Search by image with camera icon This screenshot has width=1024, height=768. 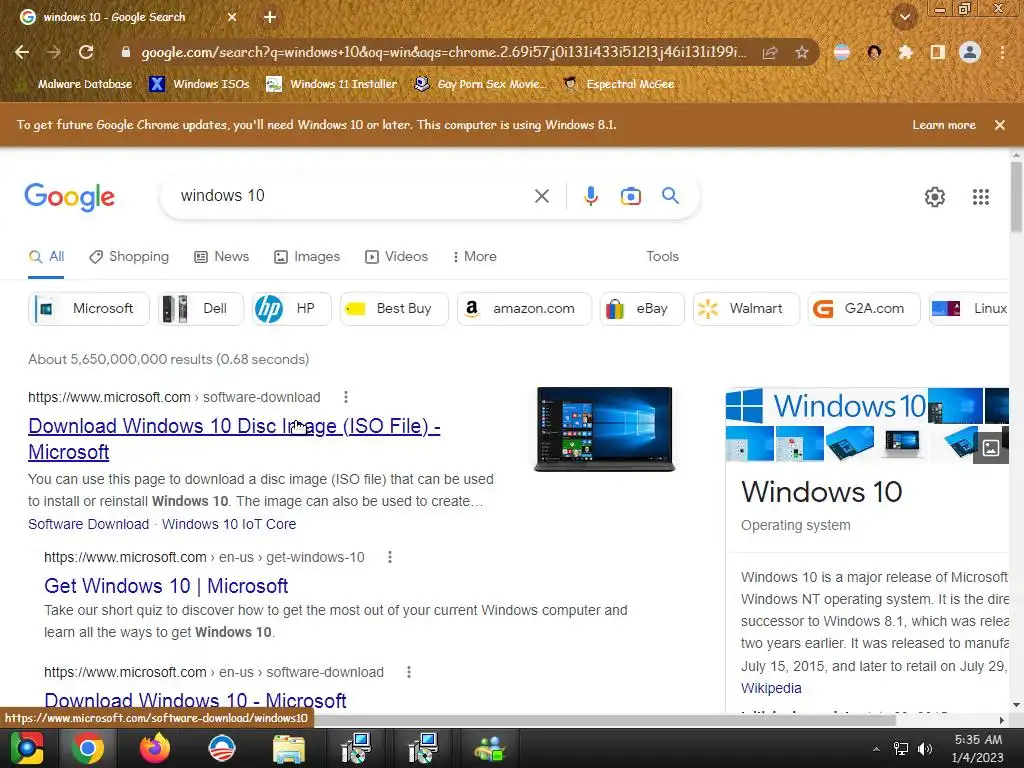[x=630, y=196]
